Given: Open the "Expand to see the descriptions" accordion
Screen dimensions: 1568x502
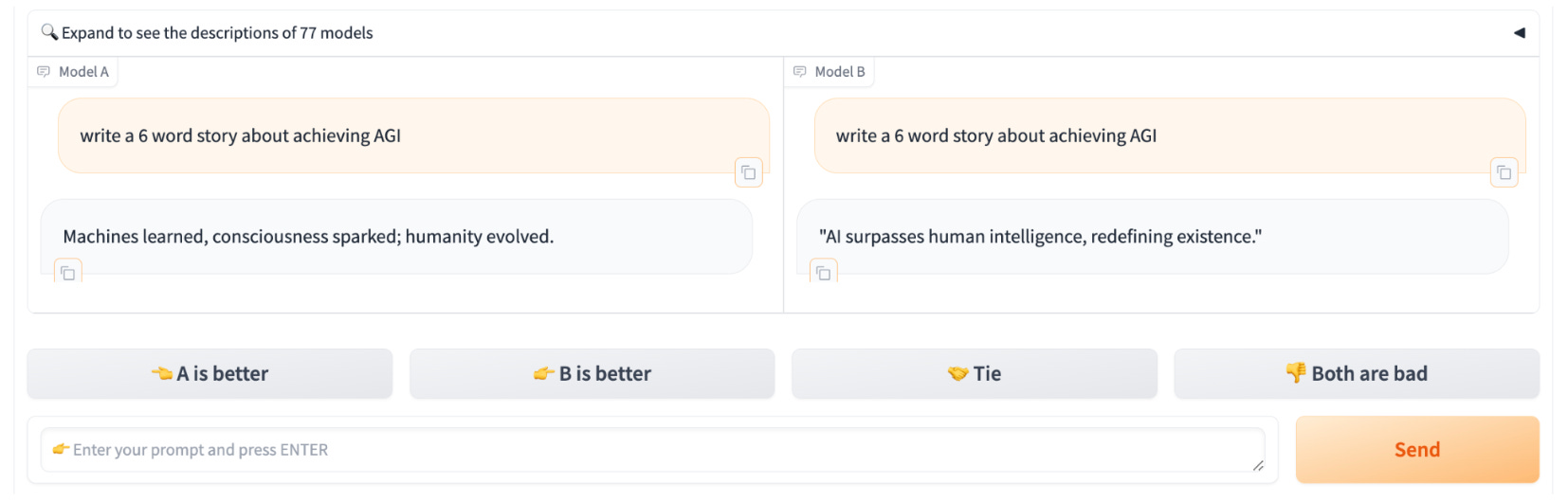Looking at the screenshot, I should [217, 33].
